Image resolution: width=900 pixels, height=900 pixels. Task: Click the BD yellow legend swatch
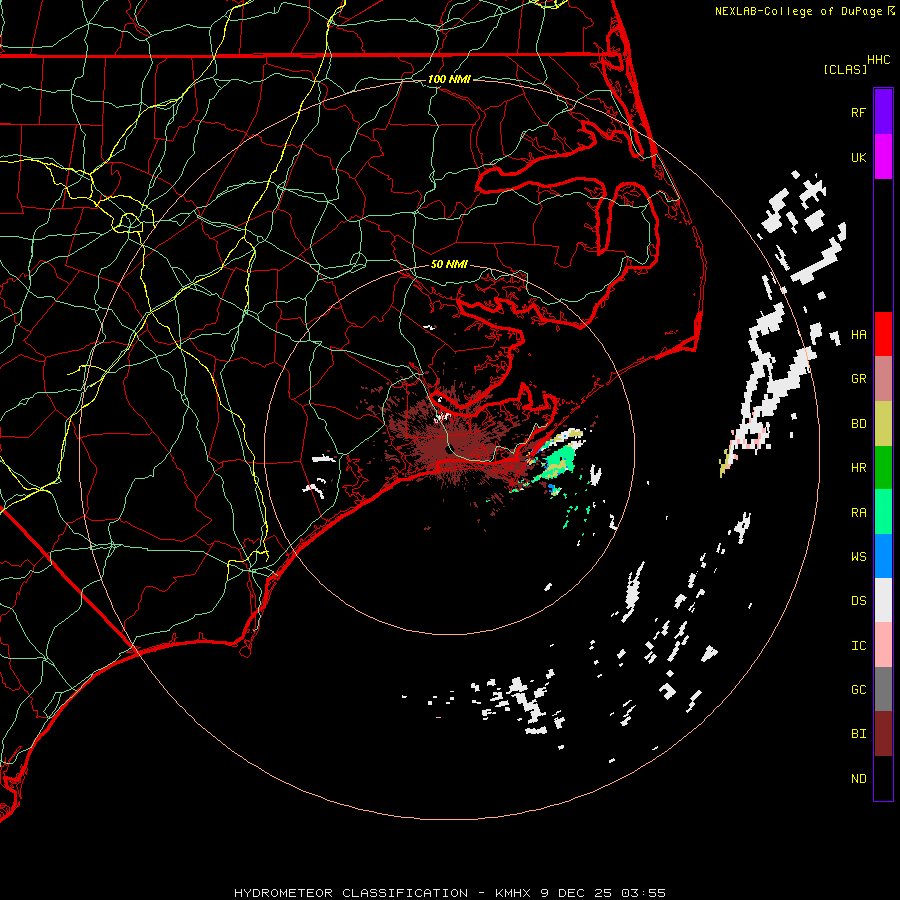point(883,424)
